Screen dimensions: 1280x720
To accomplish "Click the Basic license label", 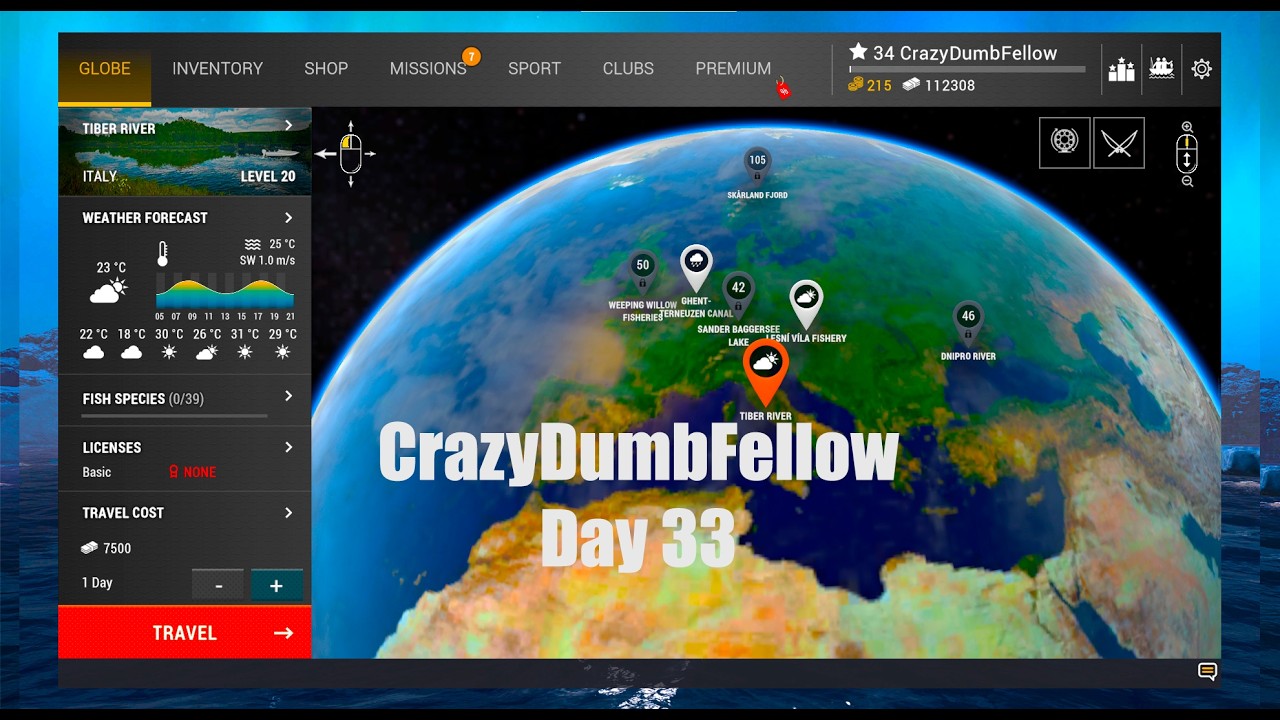I will click(x=97, y=472).
